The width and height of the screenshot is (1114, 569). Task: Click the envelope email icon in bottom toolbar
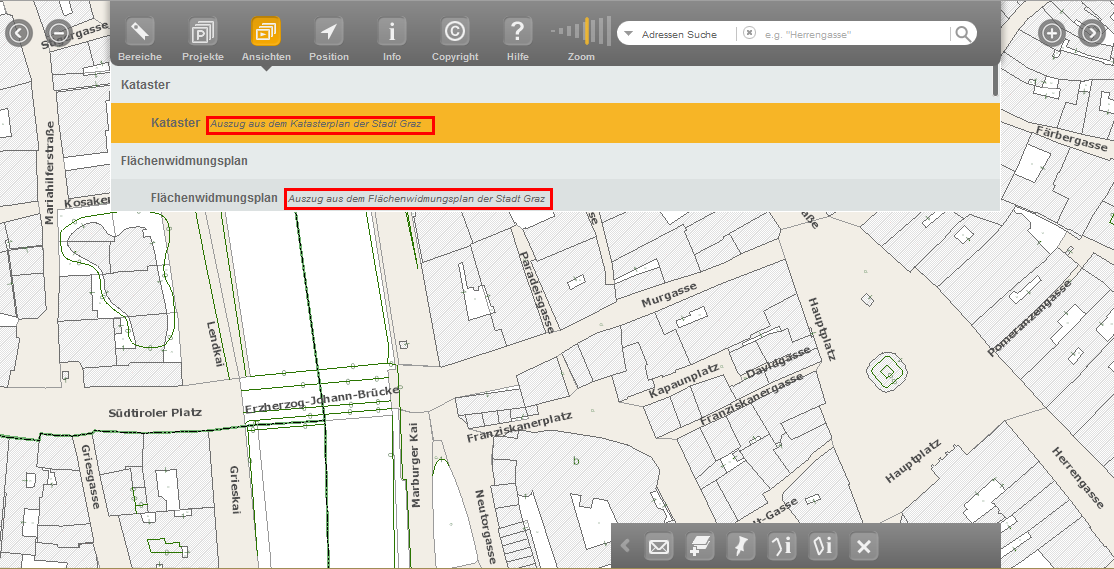tap(659, 547)
